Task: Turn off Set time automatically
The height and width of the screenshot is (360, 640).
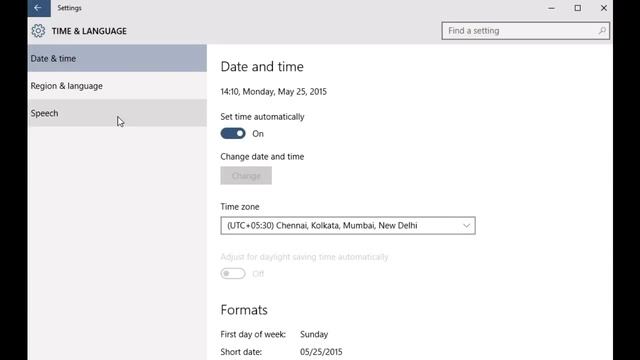Action: pos(233,133)
